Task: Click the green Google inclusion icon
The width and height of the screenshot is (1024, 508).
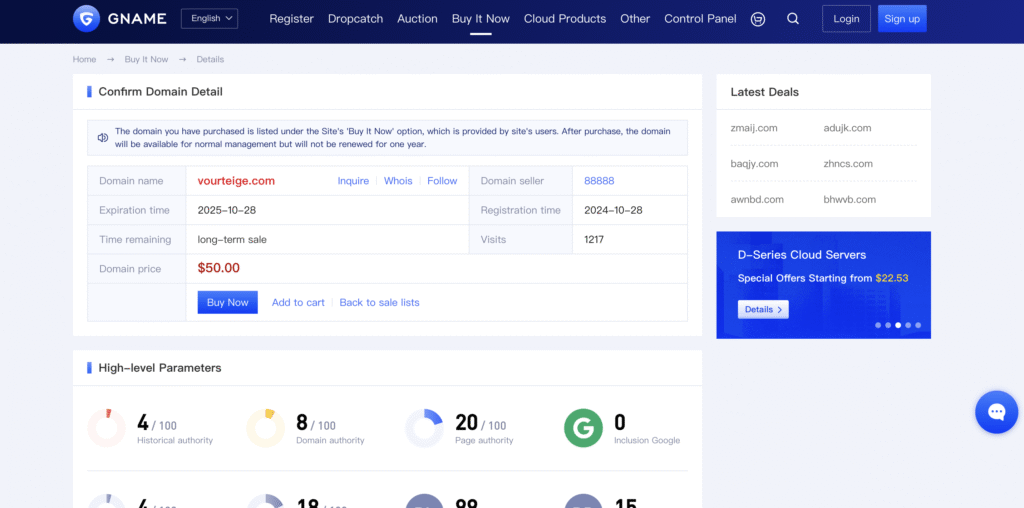Action: 583,428
